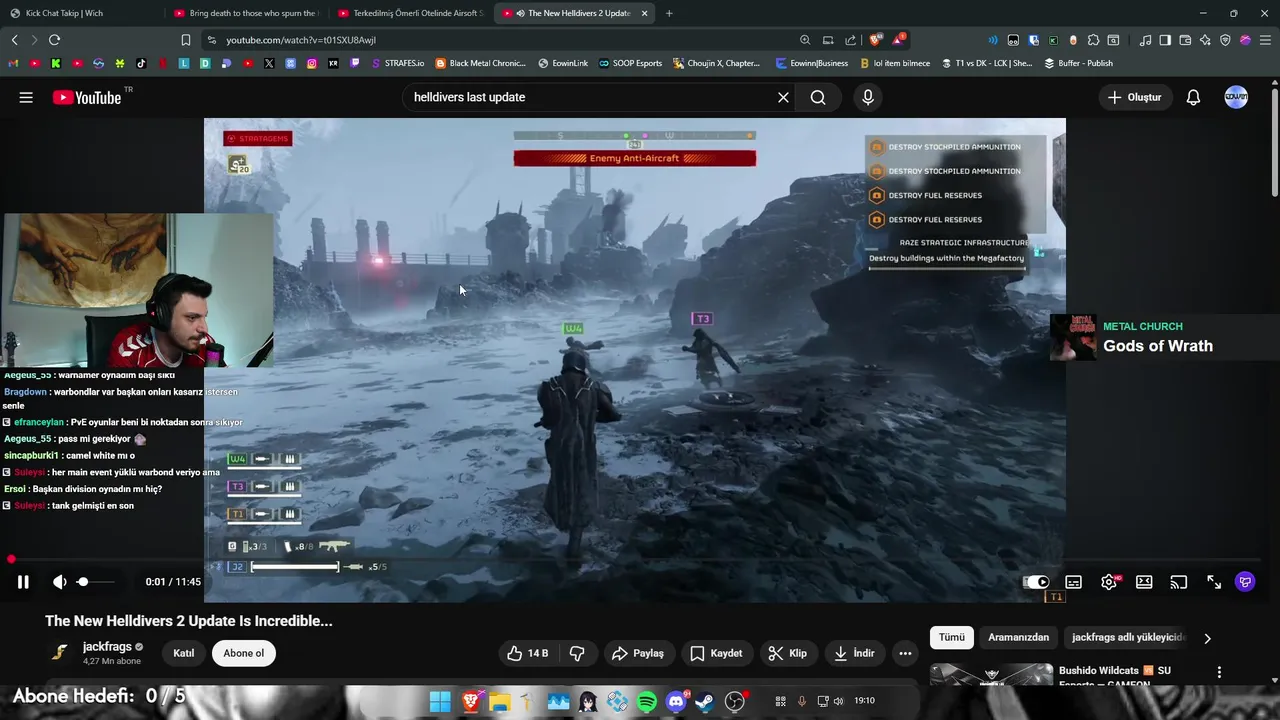The height and width of the screenshot is (720, 1280).
Task: Reload the page with refresh icon
Action: click(x=54, y=40)
